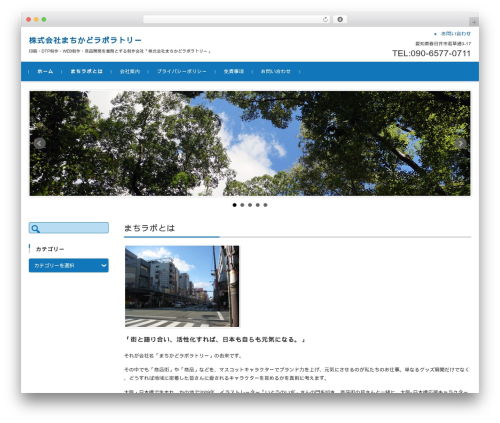Select the first slideshow dot
The width and height of the screenshot is (500, 423).
pos(235,205)
